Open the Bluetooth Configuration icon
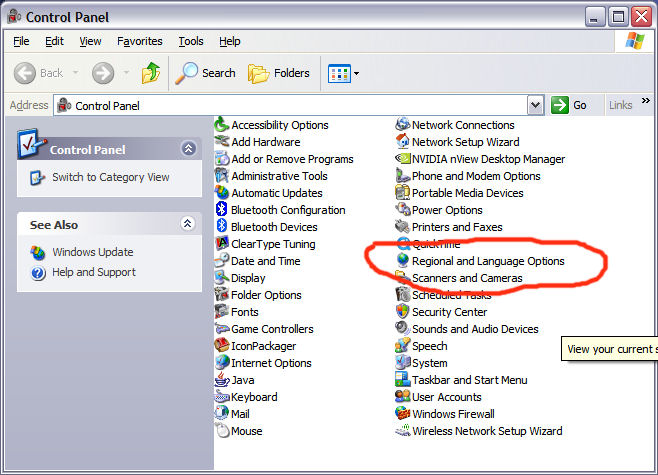This screenshot has height=475, width=658. (221, 210)
